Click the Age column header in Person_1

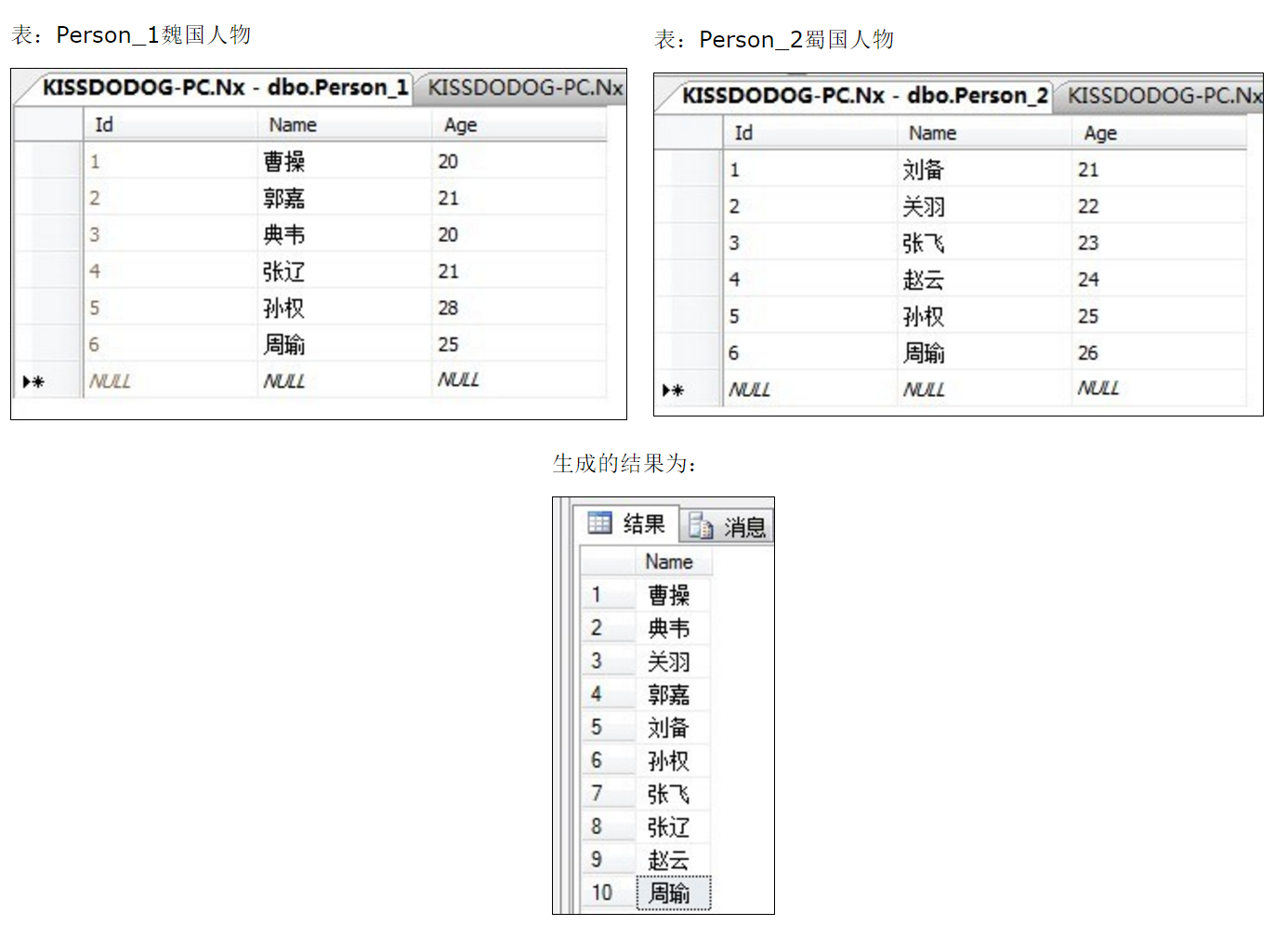[x=519, y=125]
